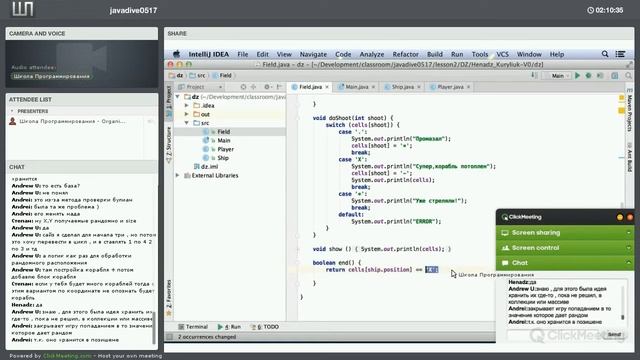Click the Make project build arrow icon
Screen dimensions: 640x360
click(x=533, y=76)
